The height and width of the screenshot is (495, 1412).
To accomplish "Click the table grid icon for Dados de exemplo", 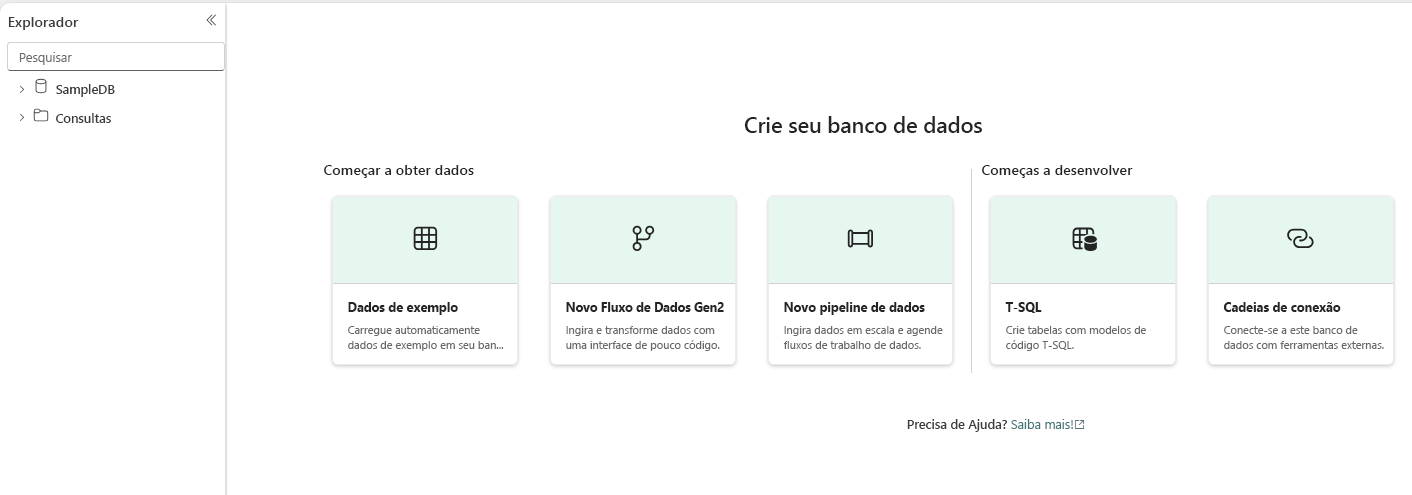I will click(x=425, y=238).
